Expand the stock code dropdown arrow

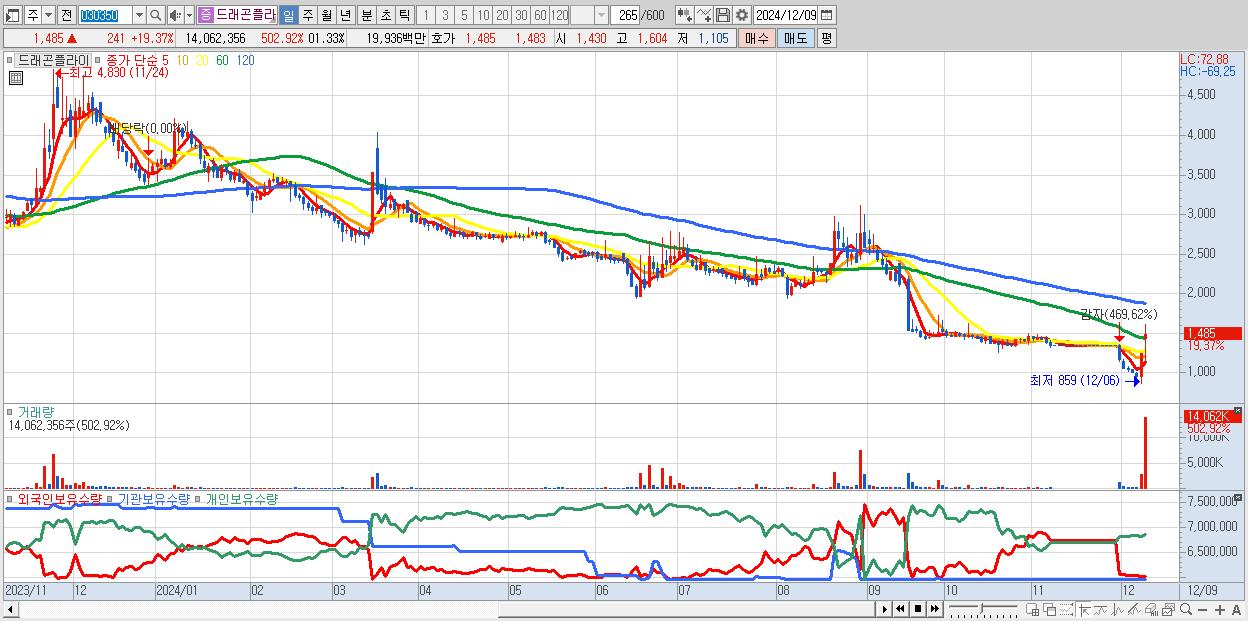pyautogui.click(x=139, y=15)
